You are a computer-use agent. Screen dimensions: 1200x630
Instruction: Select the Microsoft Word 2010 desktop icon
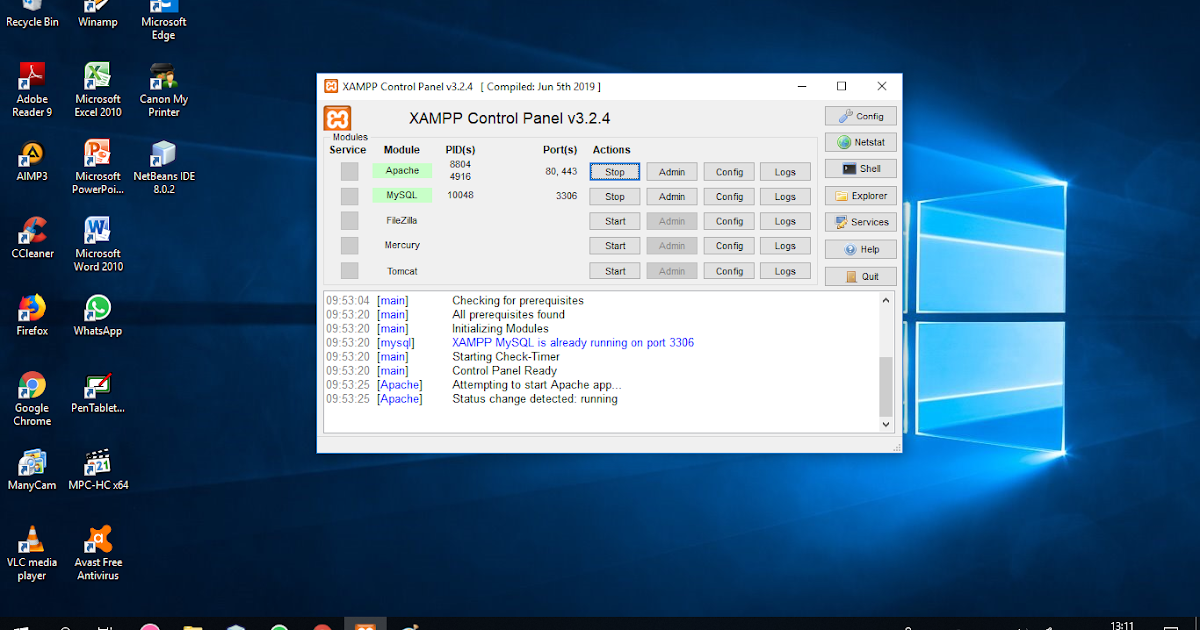(x=98, y=244)
